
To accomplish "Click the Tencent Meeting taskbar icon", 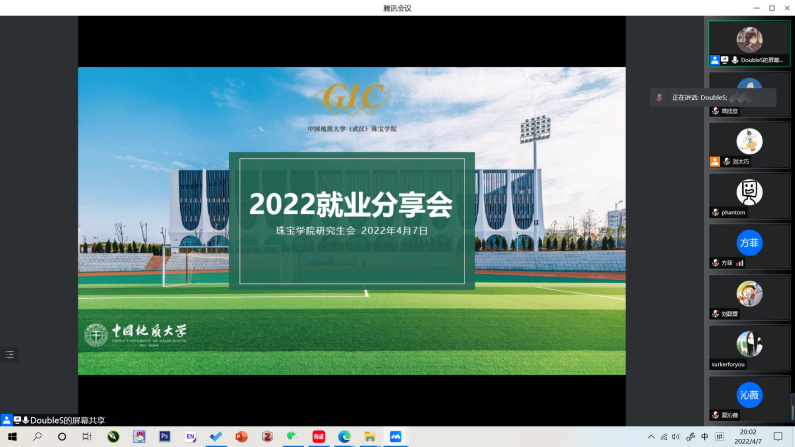I will pyautogui.click(x=396, y=437).
